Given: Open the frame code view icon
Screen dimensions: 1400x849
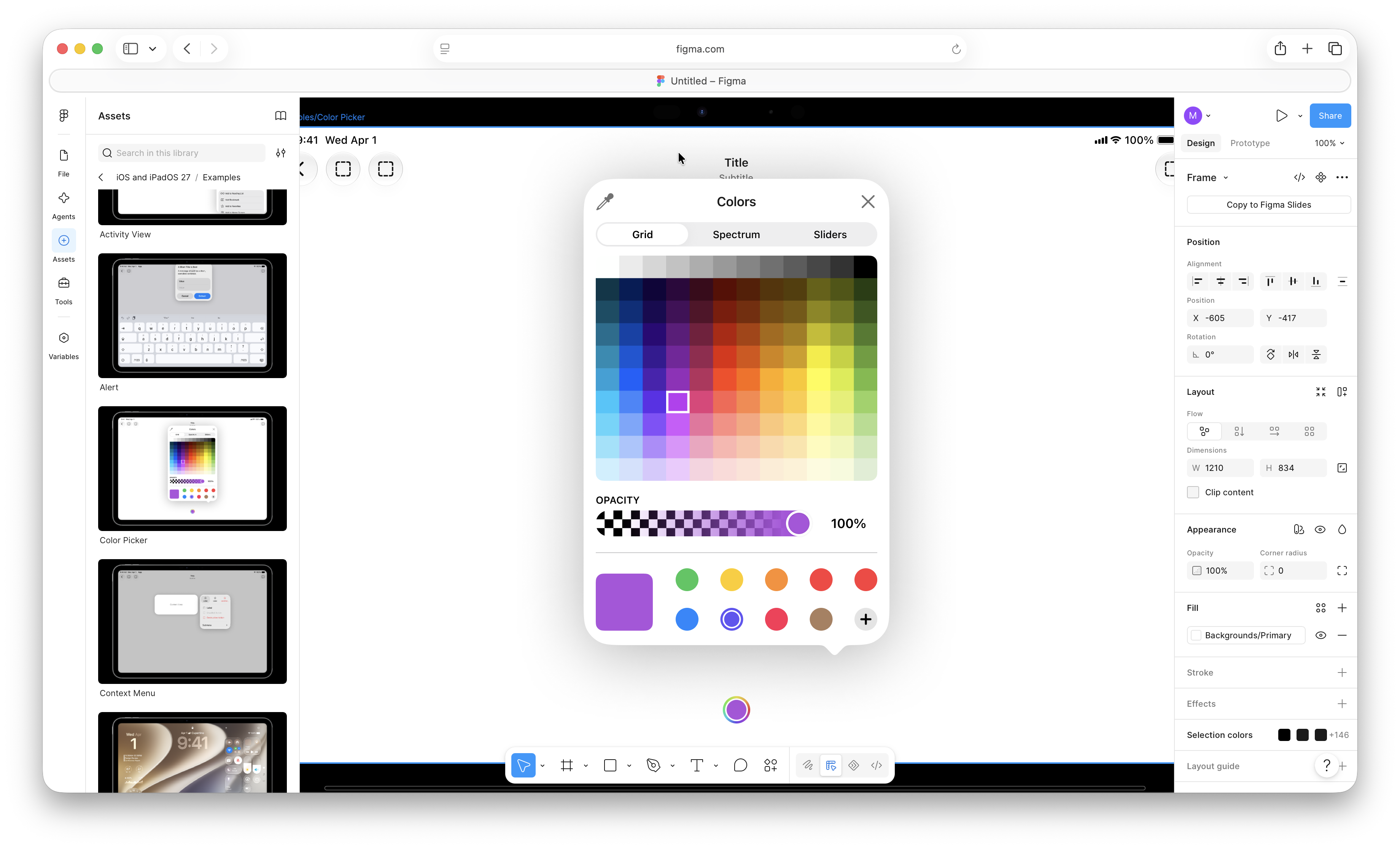Looking at the screenshot, I should coord(1300,177).
